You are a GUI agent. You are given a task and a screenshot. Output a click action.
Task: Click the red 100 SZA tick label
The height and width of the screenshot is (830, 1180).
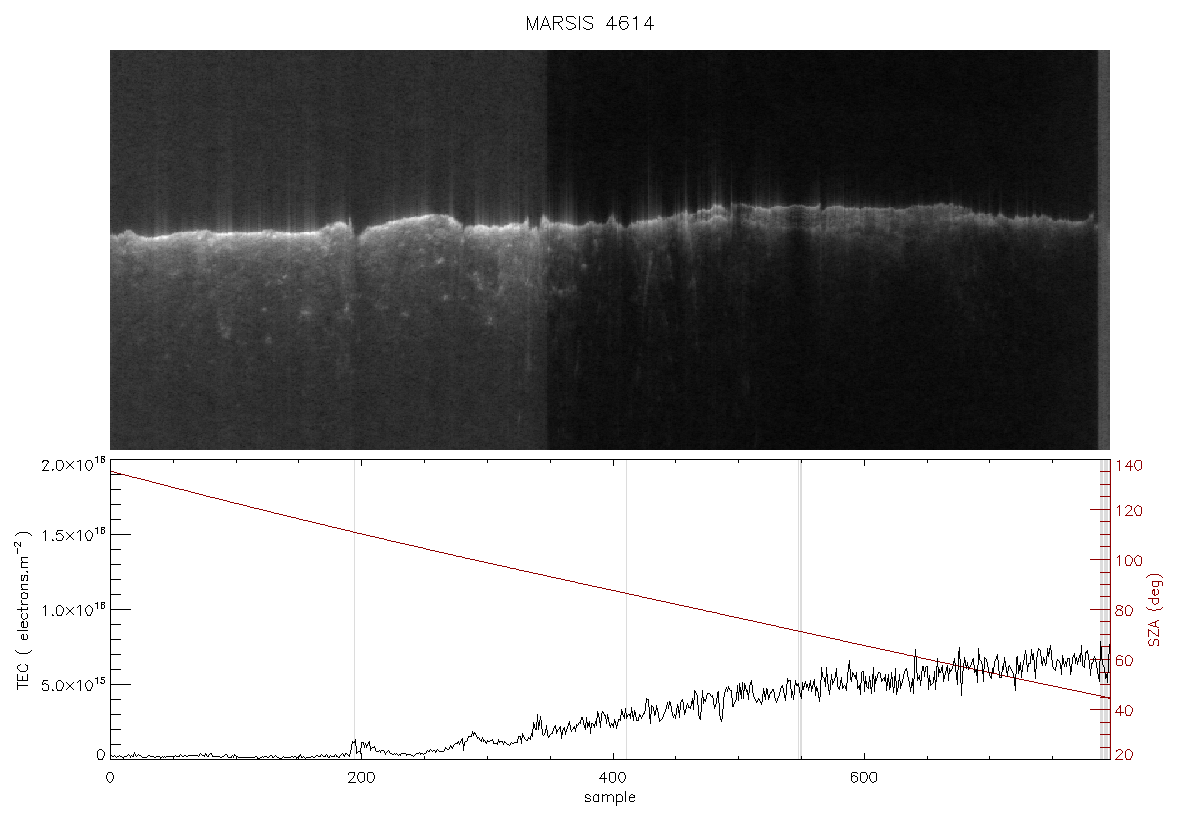(x=1129, y=561)
